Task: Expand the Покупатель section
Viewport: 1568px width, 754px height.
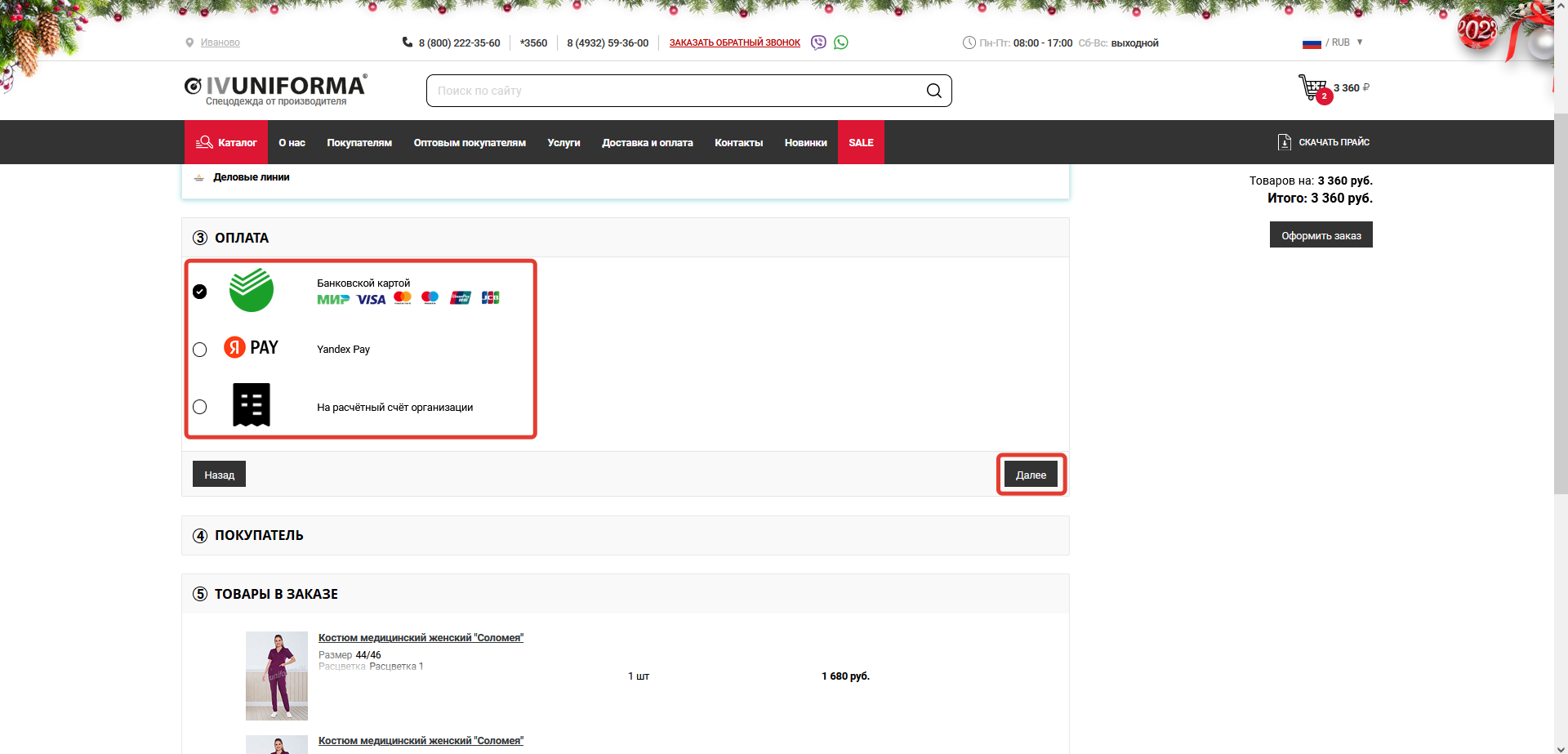Action: [x=259, y=536]
